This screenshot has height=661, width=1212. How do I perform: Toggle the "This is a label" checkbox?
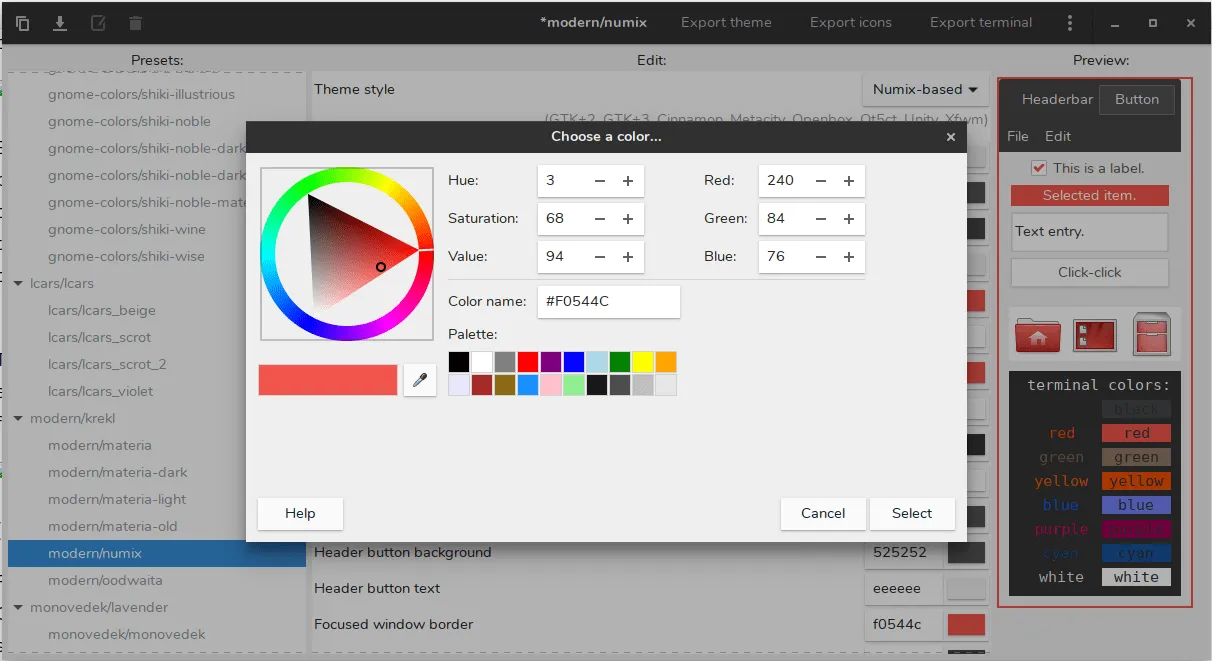tap(1039, 168)
